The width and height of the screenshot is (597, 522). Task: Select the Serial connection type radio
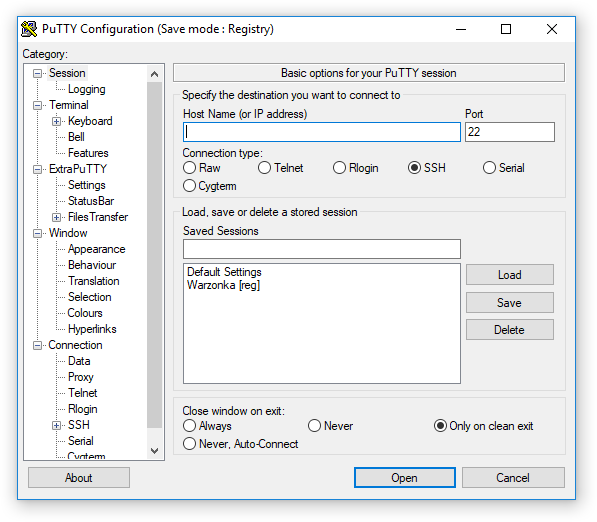(503, 168)
